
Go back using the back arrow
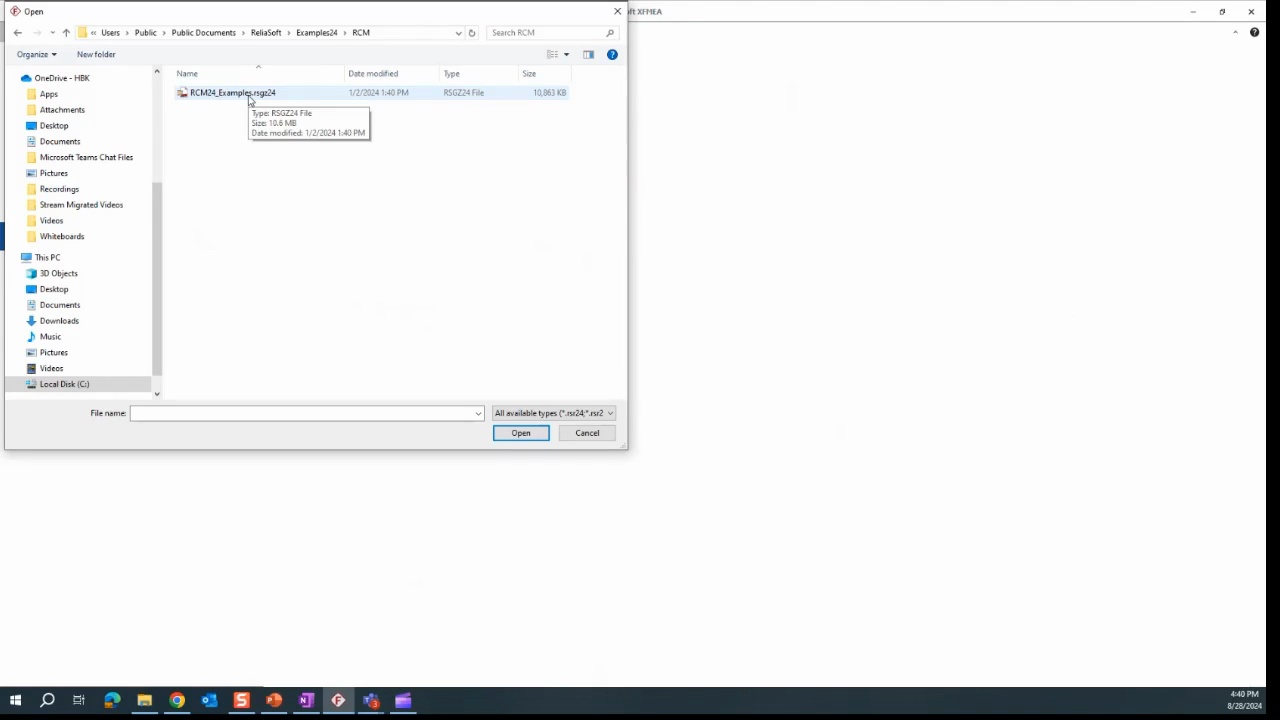point(17,33)
